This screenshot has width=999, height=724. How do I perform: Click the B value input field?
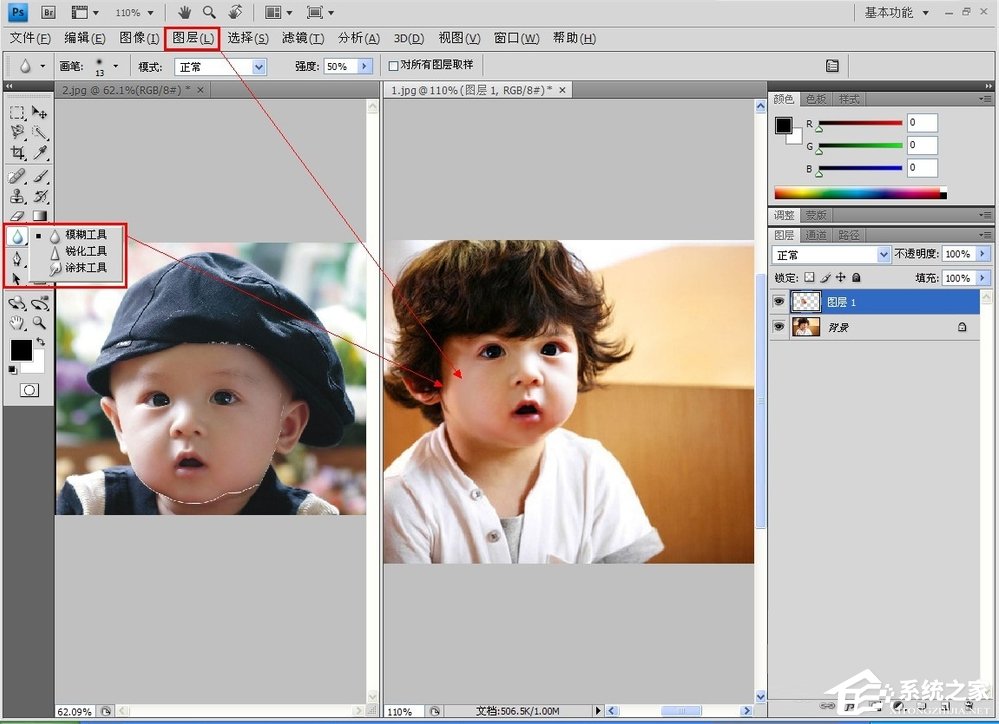[x=922, y=168]
